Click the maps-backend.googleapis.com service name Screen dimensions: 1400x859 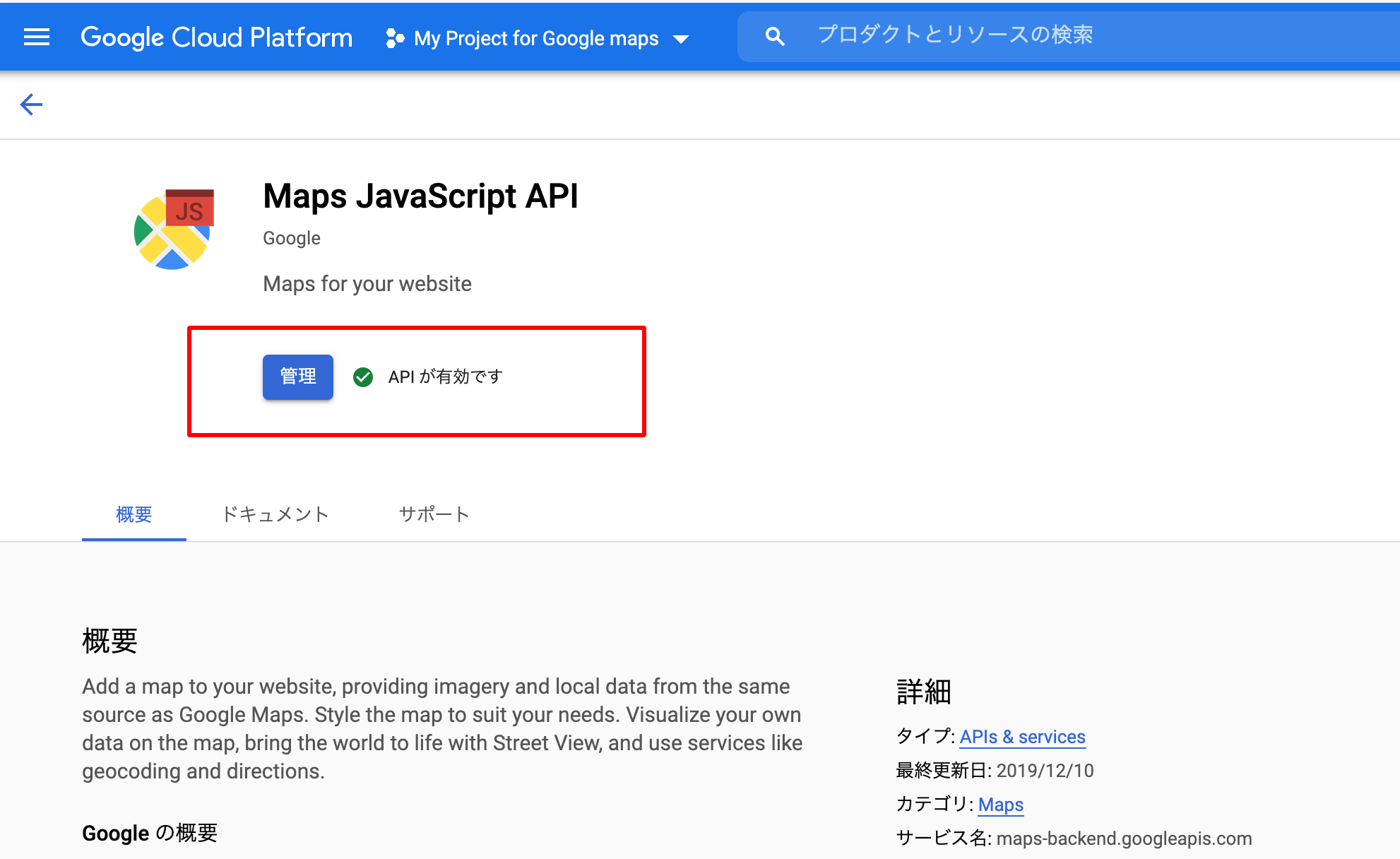pyautogui.click(x=1124, y=839)
